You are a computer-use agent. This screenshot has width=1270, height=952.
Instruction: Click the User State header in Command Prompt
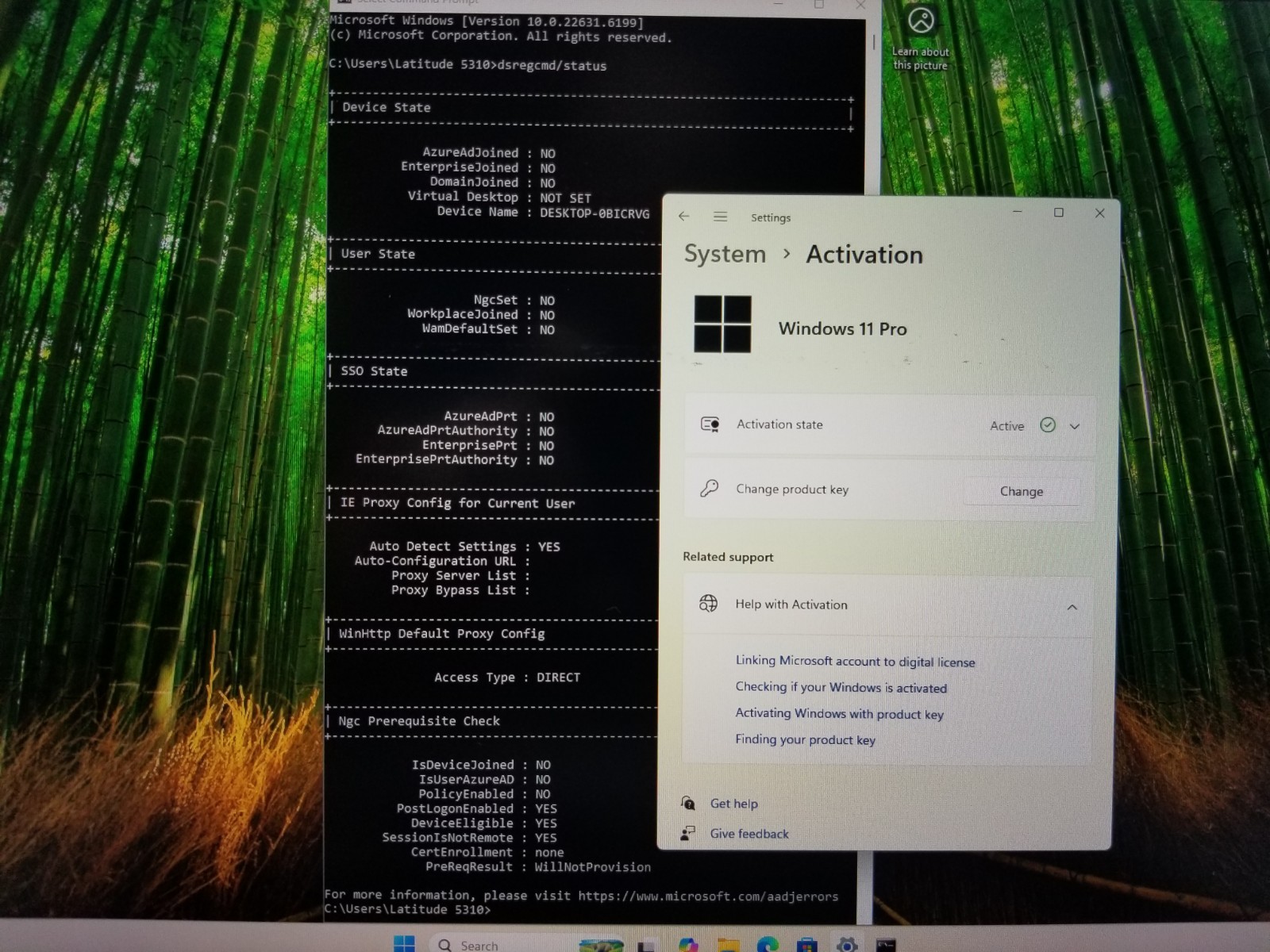[378, 254]
